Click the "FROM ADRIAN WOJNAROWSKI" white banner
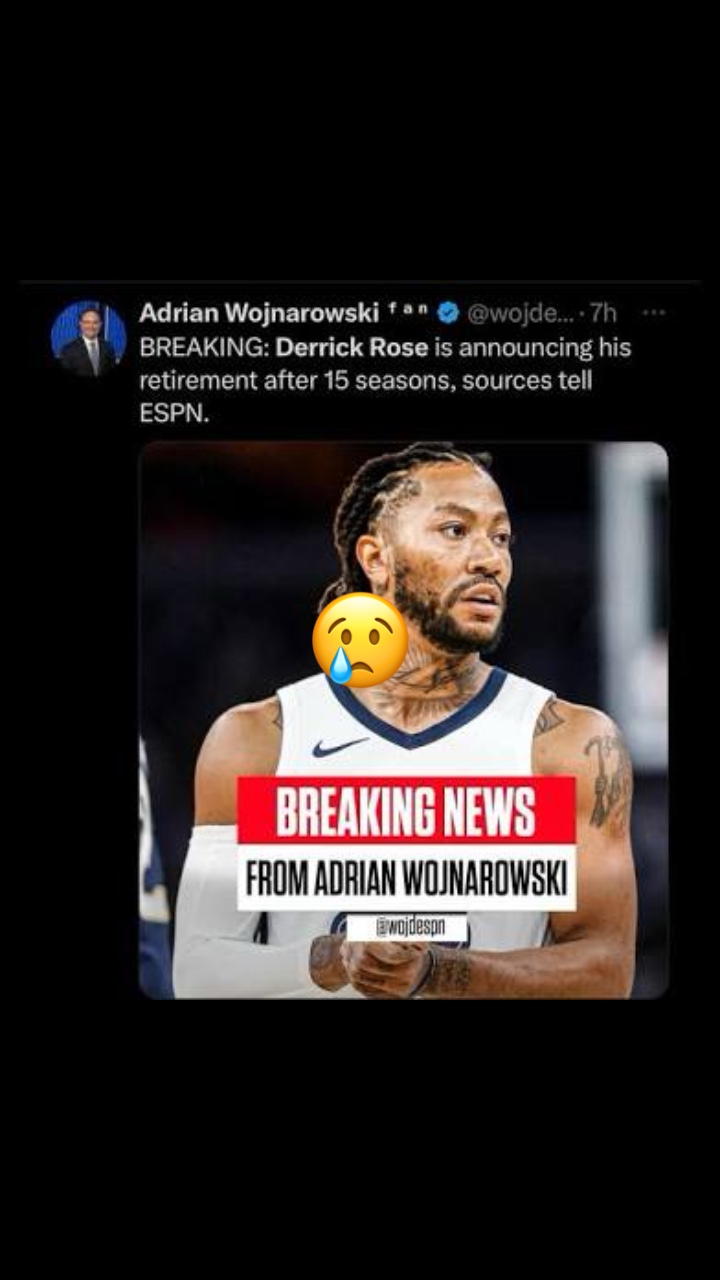 coord(407,878)
